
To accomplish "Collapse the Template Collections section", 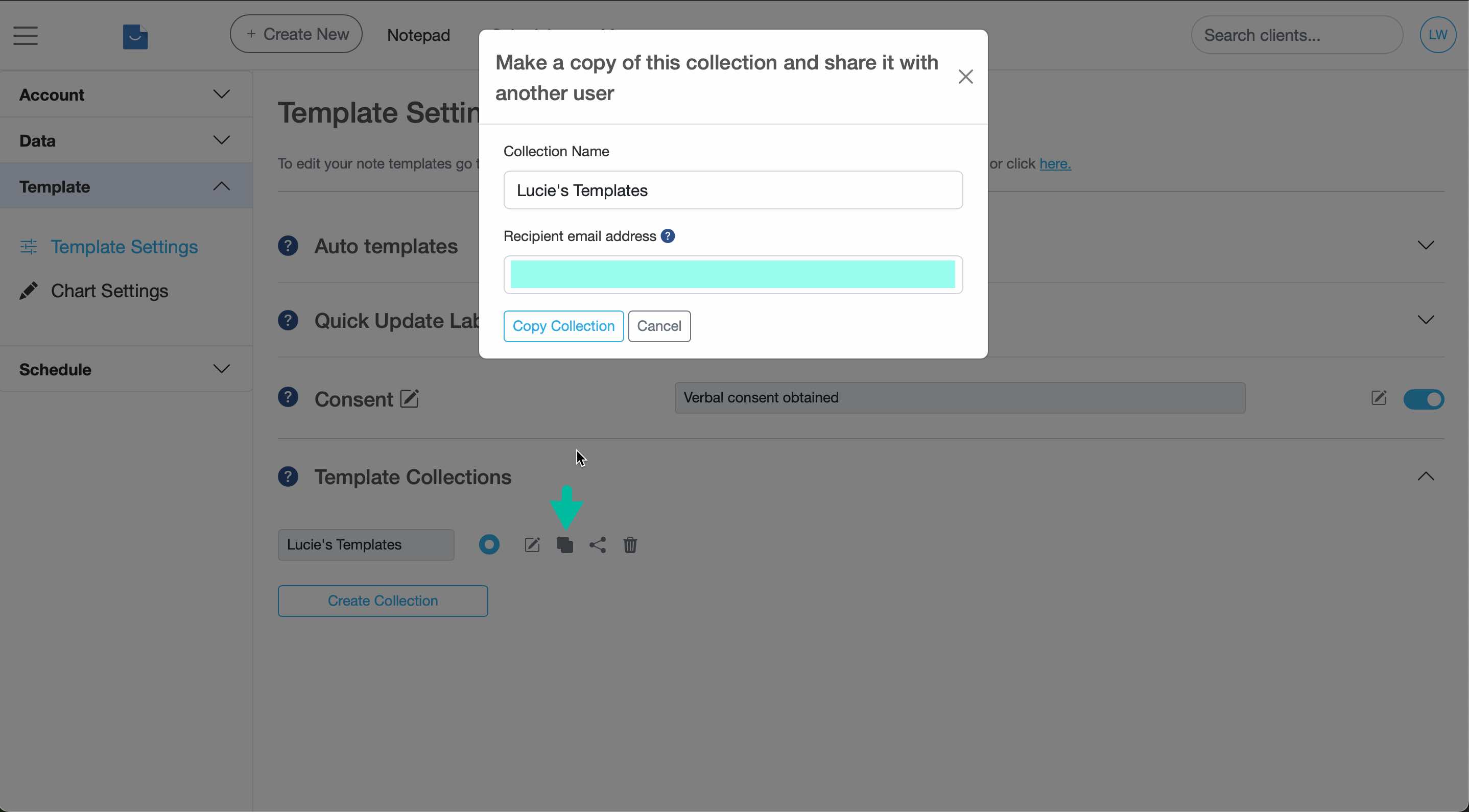I will [1426, 476].
